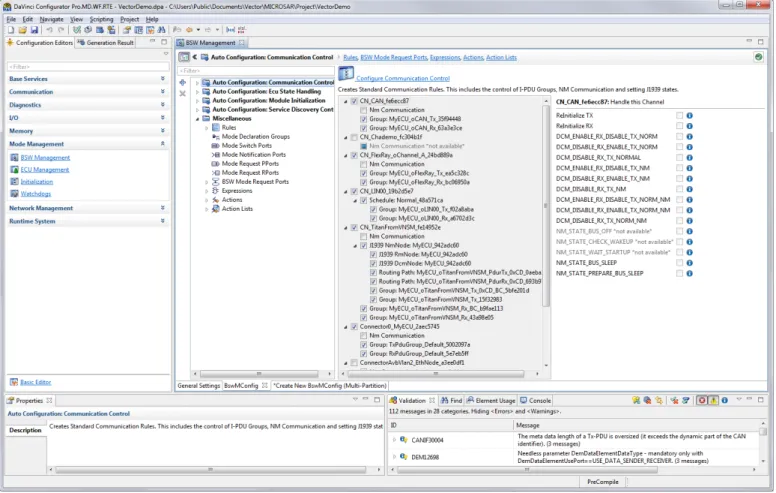The image size is (776, 493).
Task: Toggle CN_LIN00_19b2d5e7 checkbox
Action: point(354,191)
